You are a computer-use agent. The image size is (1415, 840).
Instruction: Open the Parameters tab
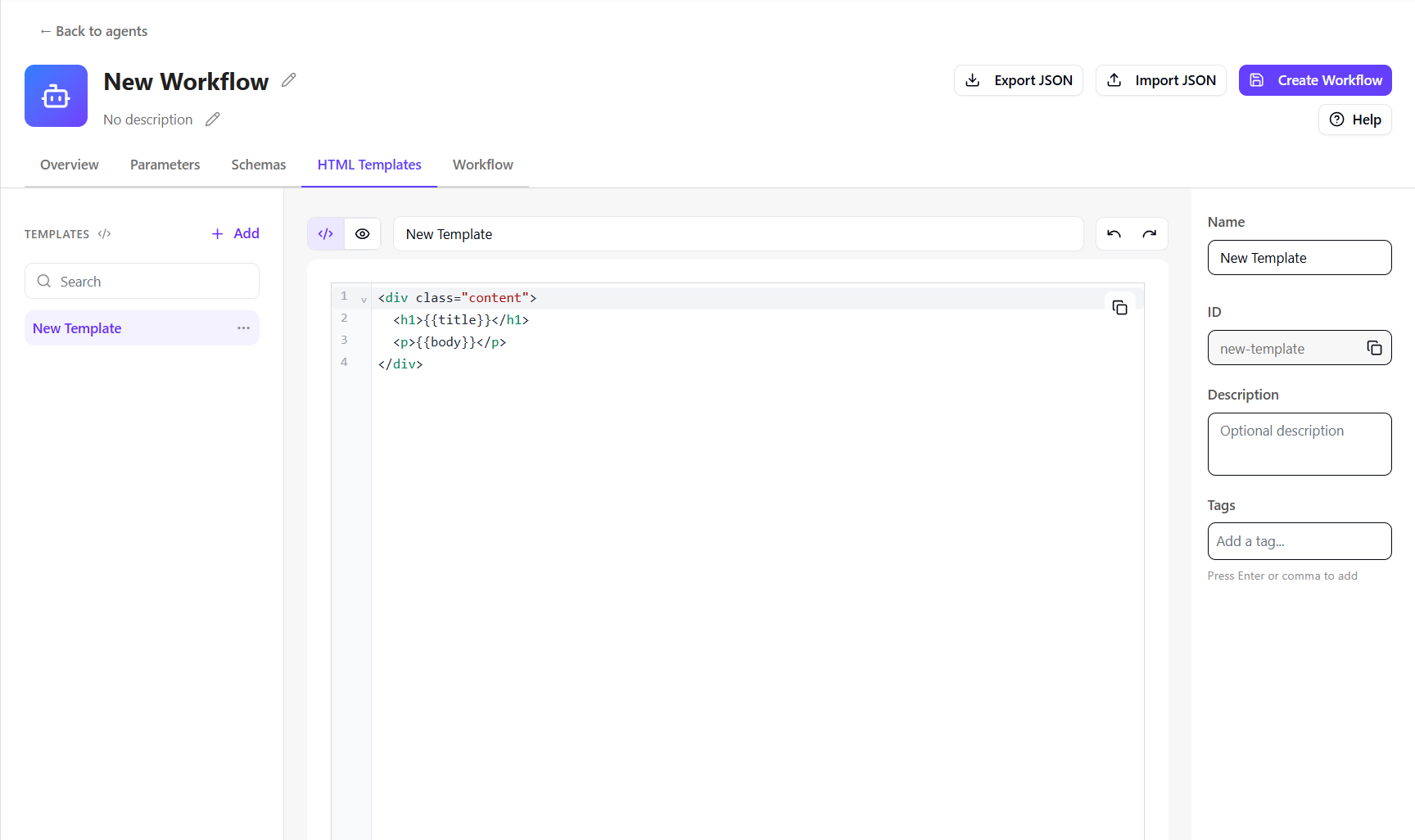pos(165,165)
